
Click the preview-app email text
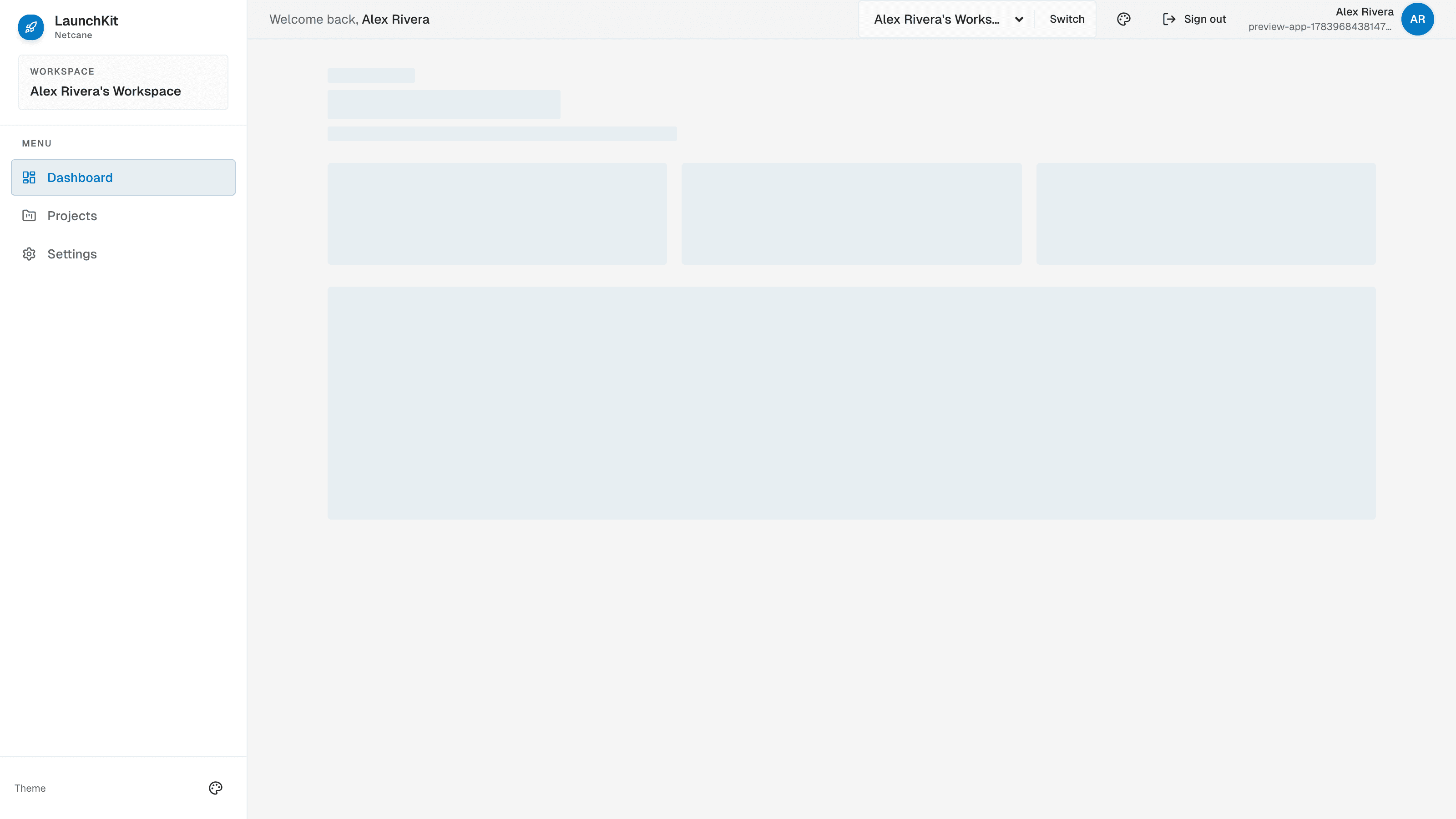(1320, 26)
